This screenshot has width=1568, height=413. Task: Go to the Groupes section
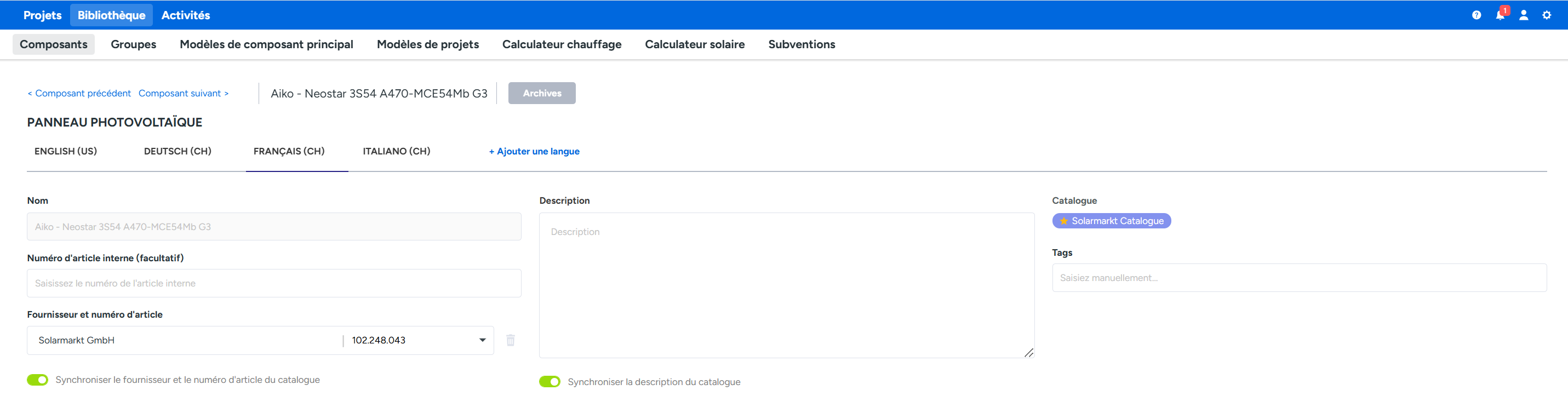pos(133,44)
